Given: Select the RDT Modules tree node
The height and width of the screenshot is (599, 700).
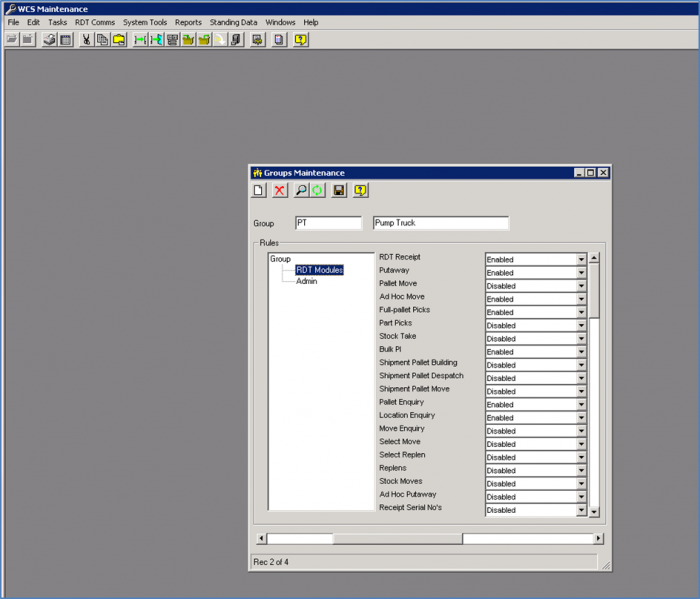Looking at the screenshot, I should 320,270.
